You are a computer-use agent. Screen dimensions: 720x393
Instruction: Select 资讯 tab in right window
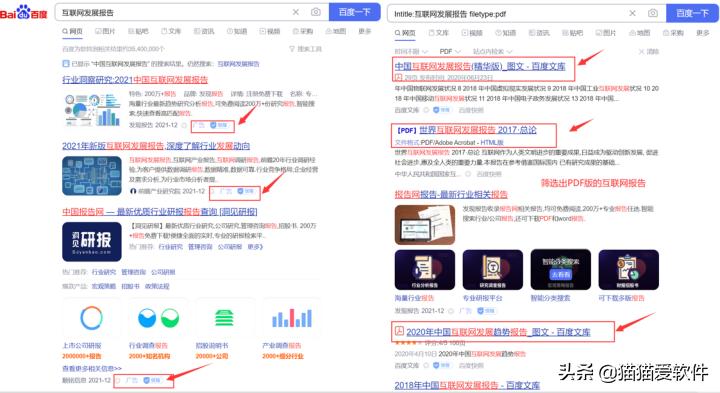pyautogui.click(x=539, y=33)
